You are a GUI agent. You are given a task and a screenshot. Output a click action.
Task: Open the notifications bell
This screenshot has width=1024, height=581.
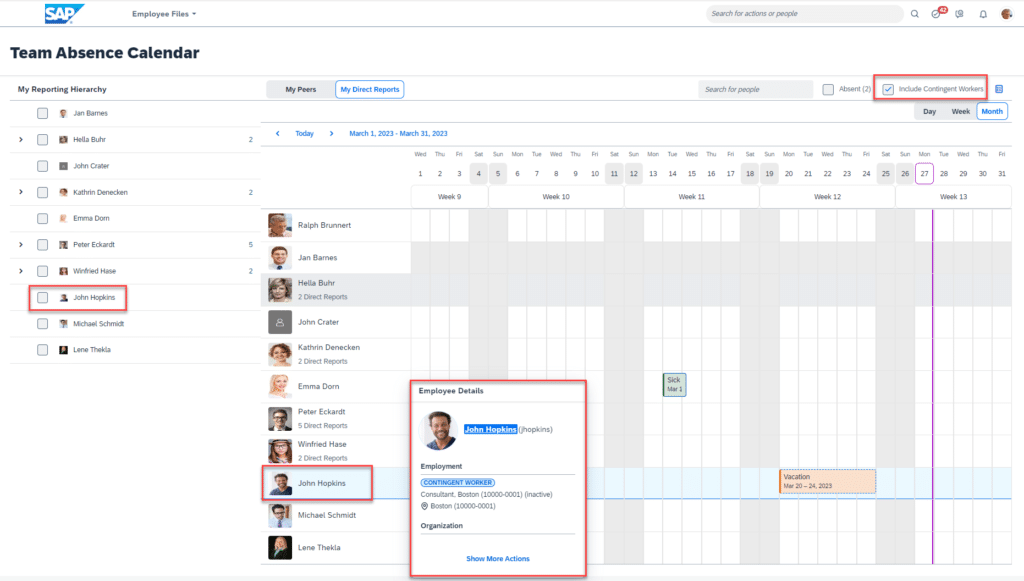pos(983,14)
